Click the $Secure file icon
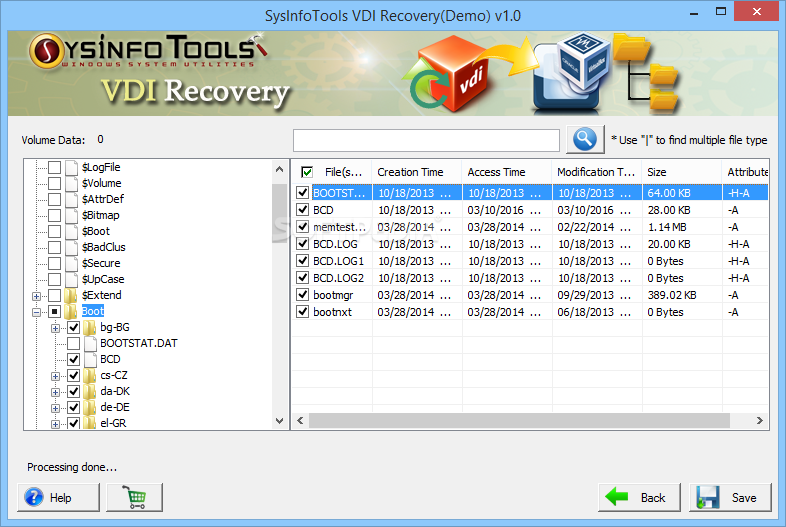Image resolution: width=786 pixels, height=527 pixels. point(72,263)
